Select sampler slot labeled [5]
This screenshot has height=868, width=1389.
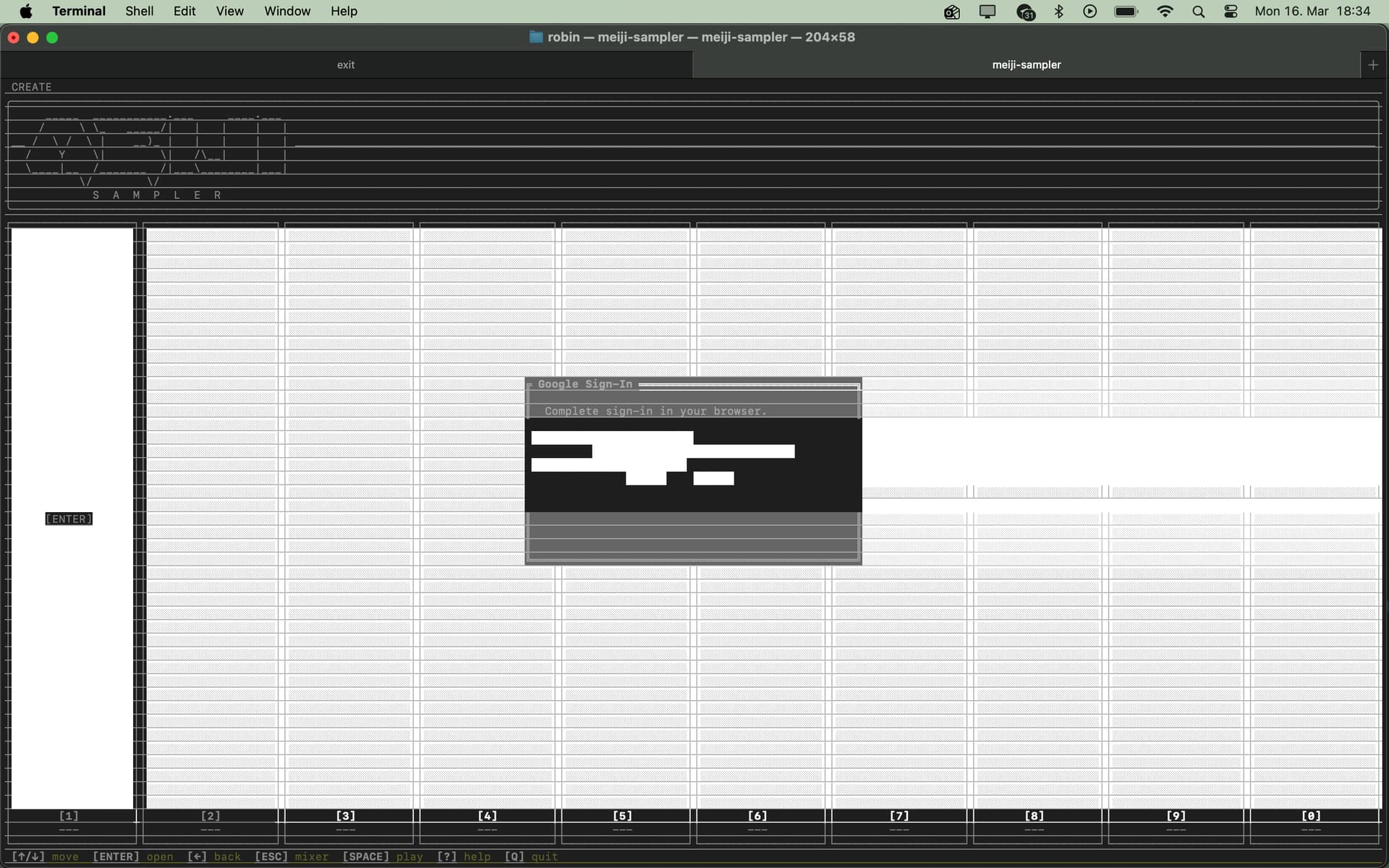tap(622, 816)
